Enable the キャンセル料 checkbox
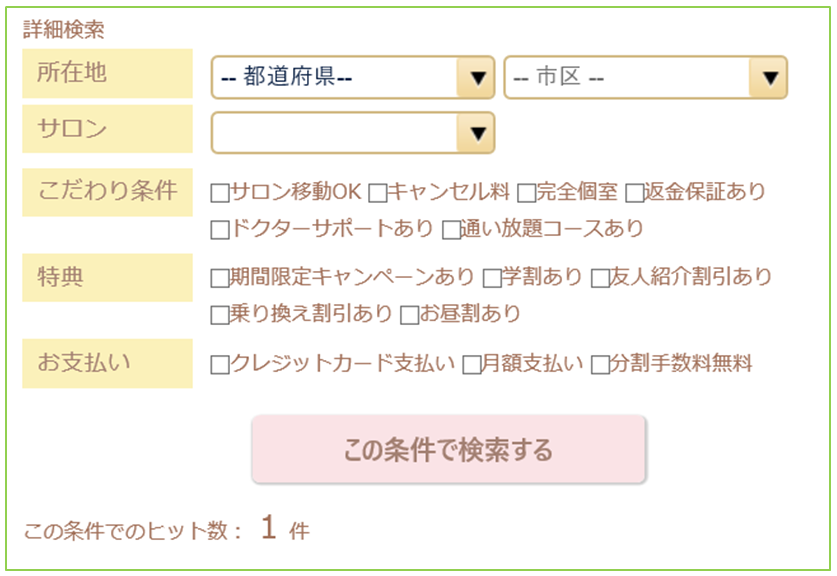837x576 pixels. [x=377, y=192]
